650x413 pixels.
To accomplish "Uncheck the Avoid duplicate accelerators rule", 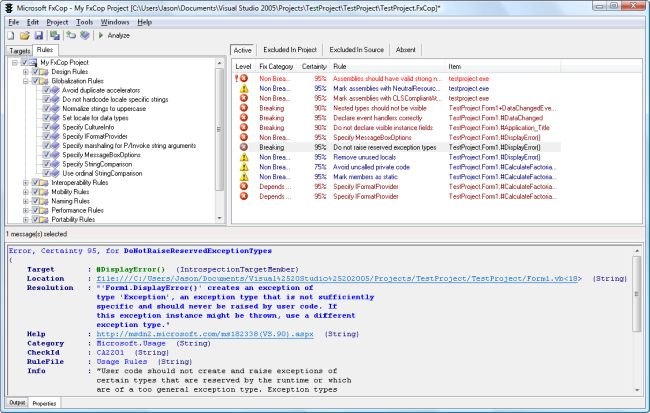I will pos(46,91).
